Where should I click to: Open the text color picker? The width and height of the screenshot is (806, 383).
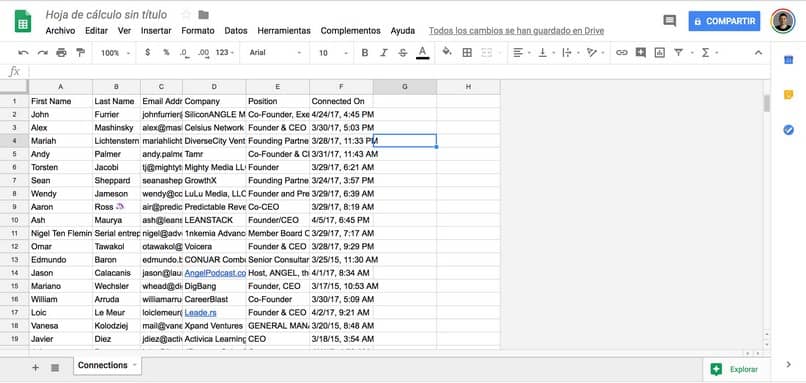pos(423,52)
